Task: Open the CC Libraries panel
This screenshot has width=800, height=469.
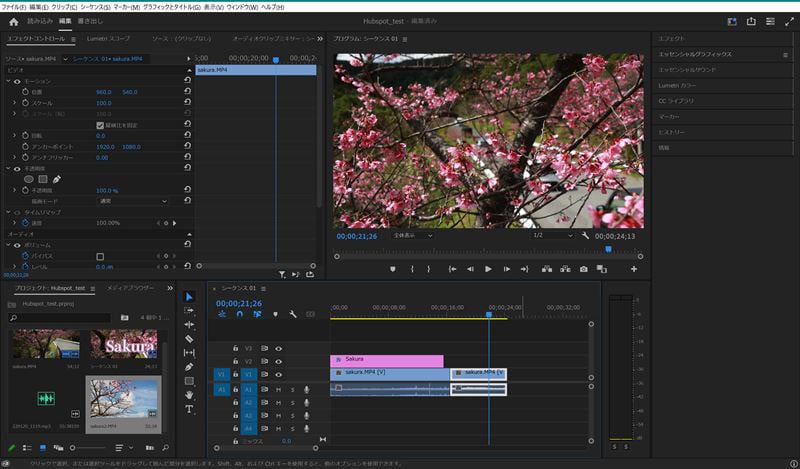Action: click(x=676, y=101)
